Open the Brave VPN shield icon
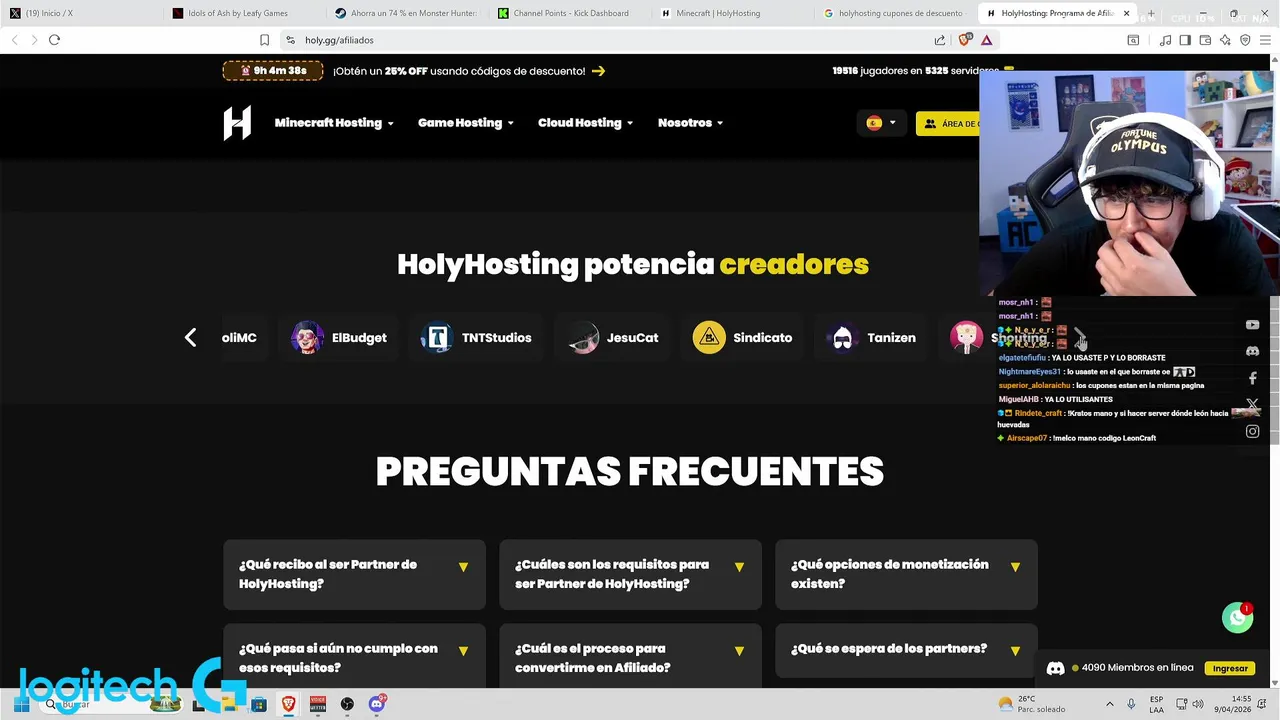The image size is (1280, 720). click(x=1245, y=40)
